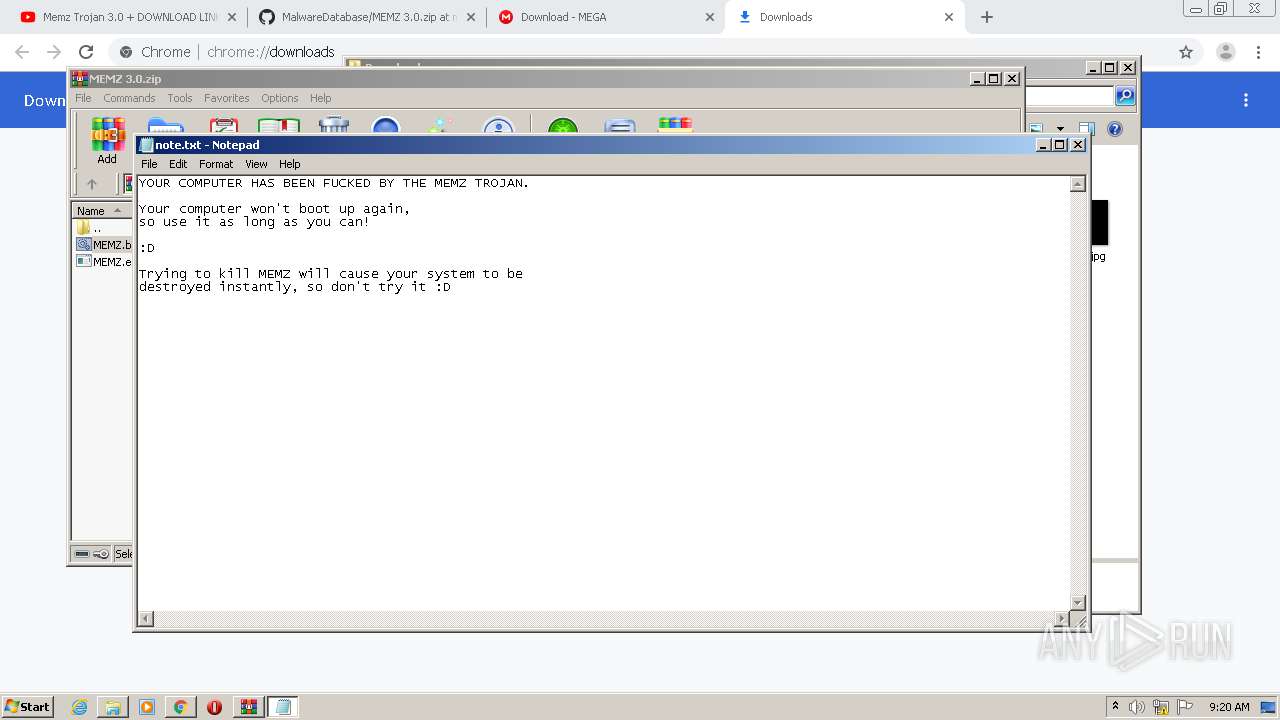
Task: Click Explorer window's search magnifier button
Action: coord(1125,96)
